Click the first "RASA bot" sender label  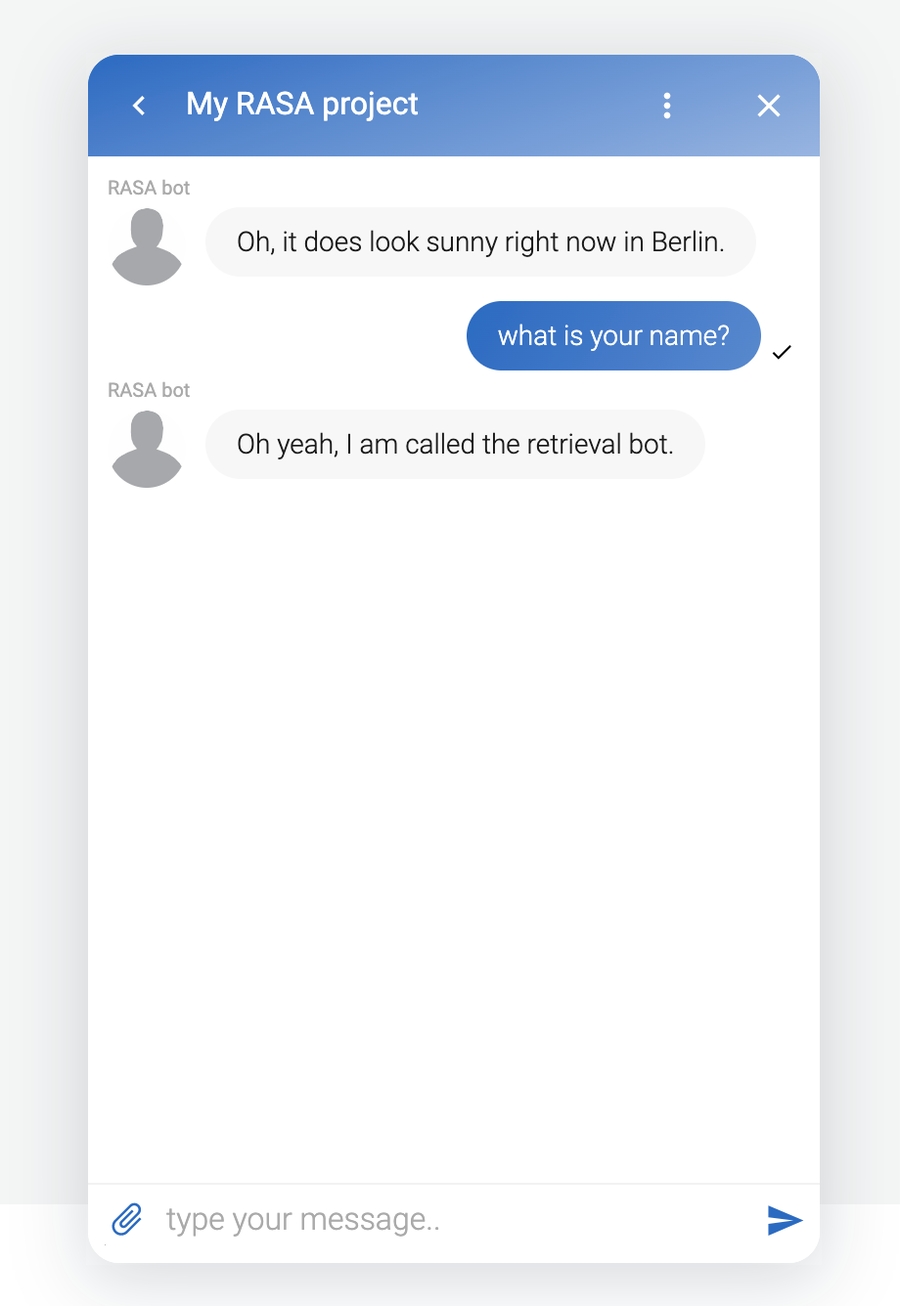149,187
